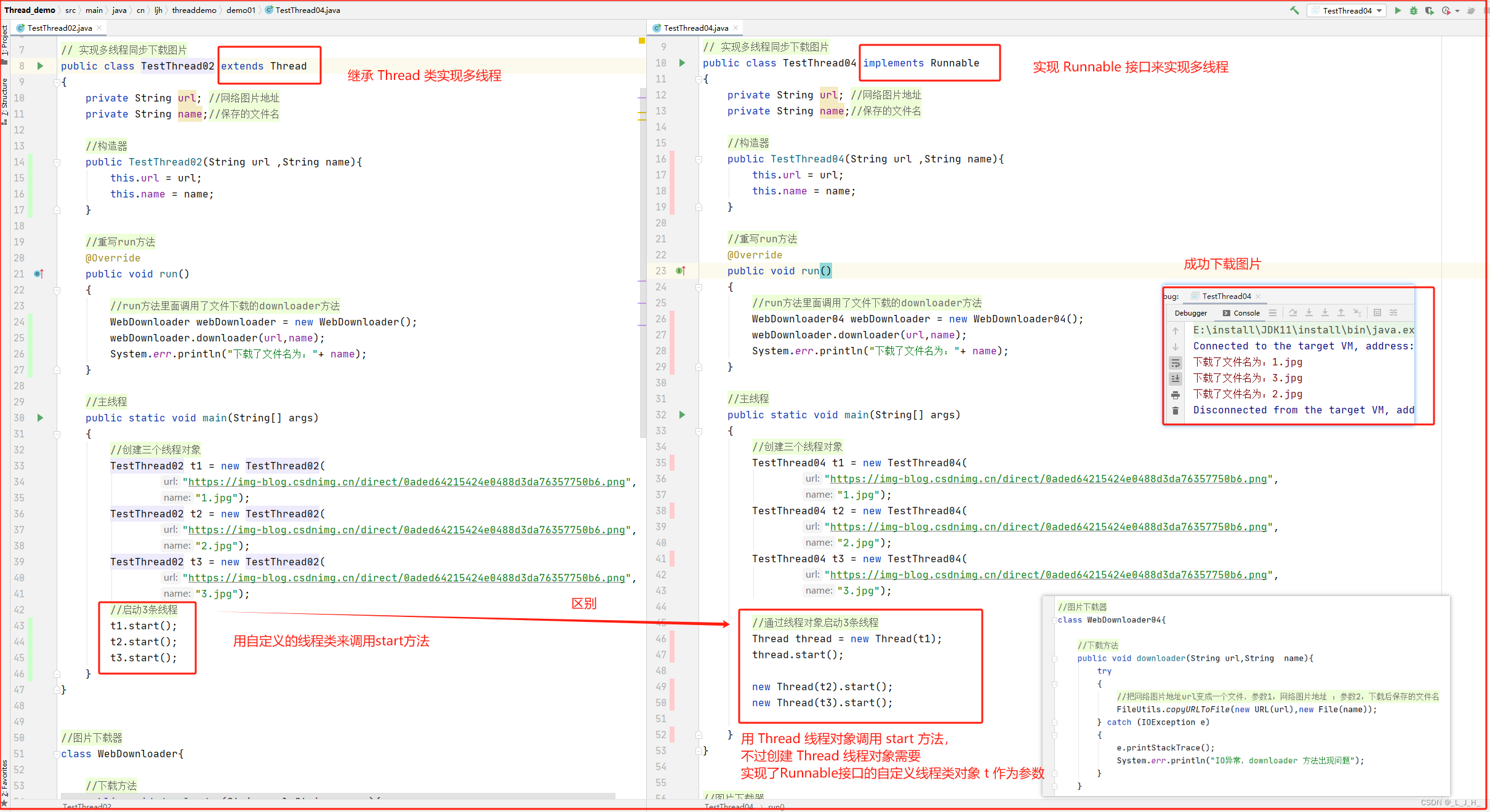Click Trace Current Stream Chain icon

pos(1393,312)
